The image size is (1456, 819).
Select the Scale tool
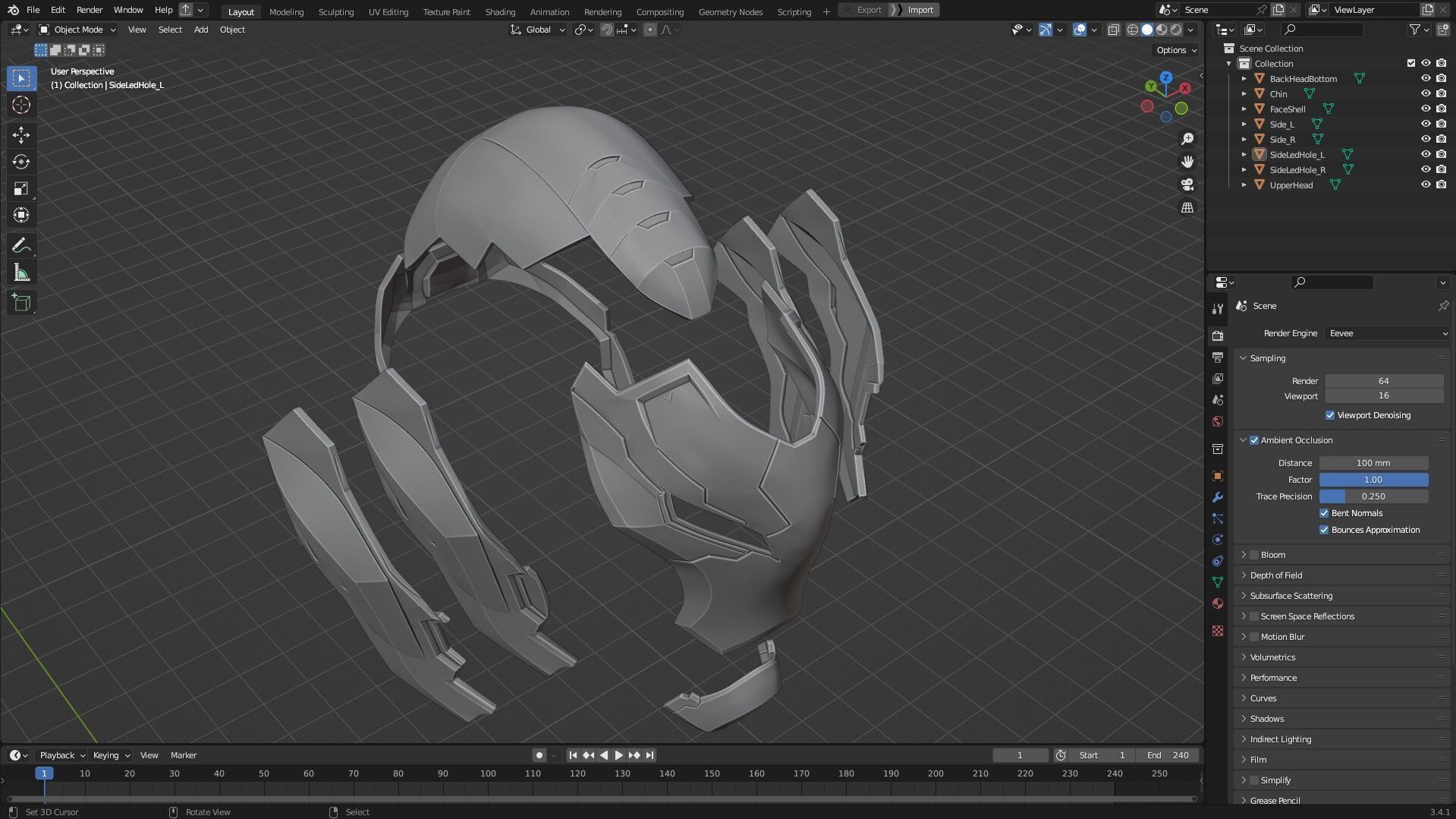(21, 188)
